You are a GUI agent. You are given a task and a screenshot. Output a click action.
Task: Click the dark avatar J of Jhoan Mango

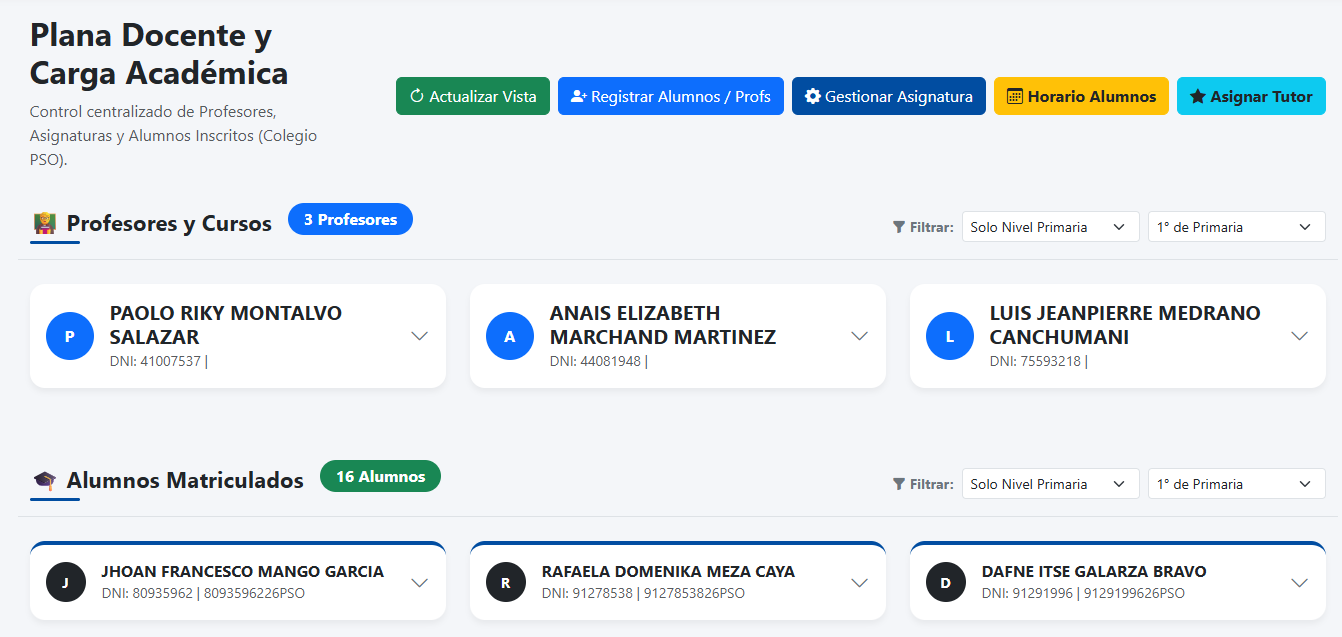point(65,582)
